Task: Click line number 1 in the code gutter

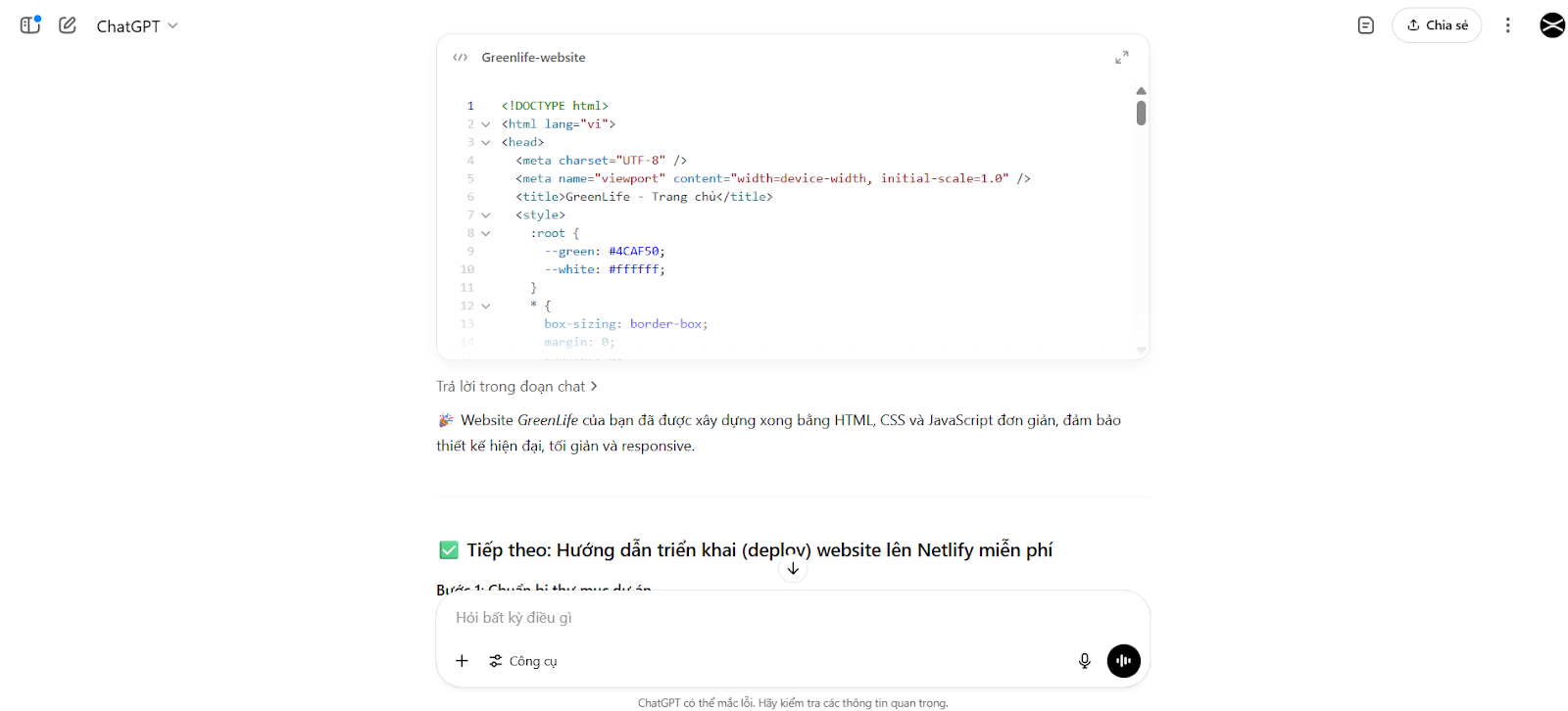Action: coord(470,106)
